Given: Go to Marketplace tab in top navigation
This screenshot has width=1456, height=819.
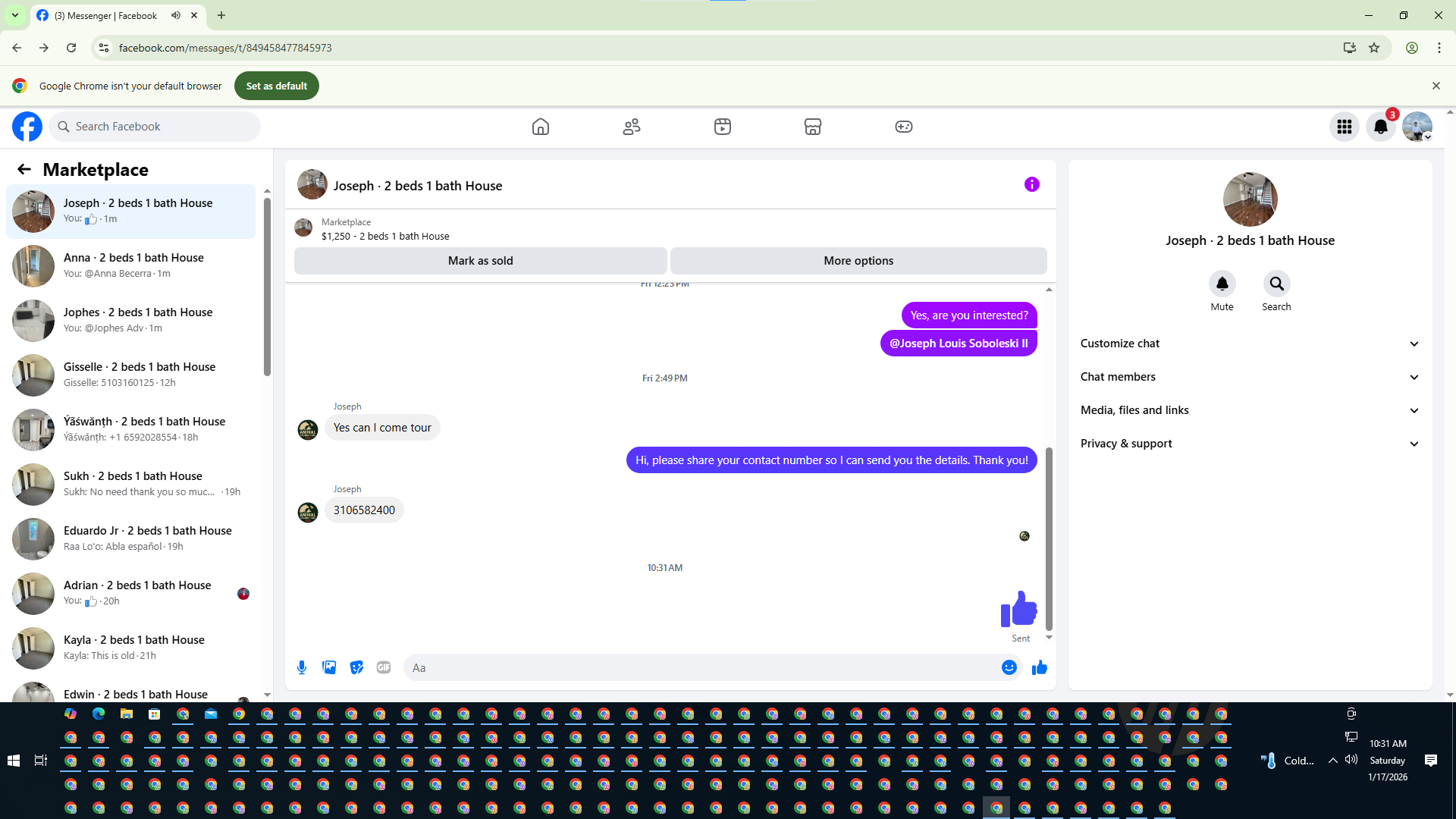Looking at the screenshot, I should click(x=812, y=127).
